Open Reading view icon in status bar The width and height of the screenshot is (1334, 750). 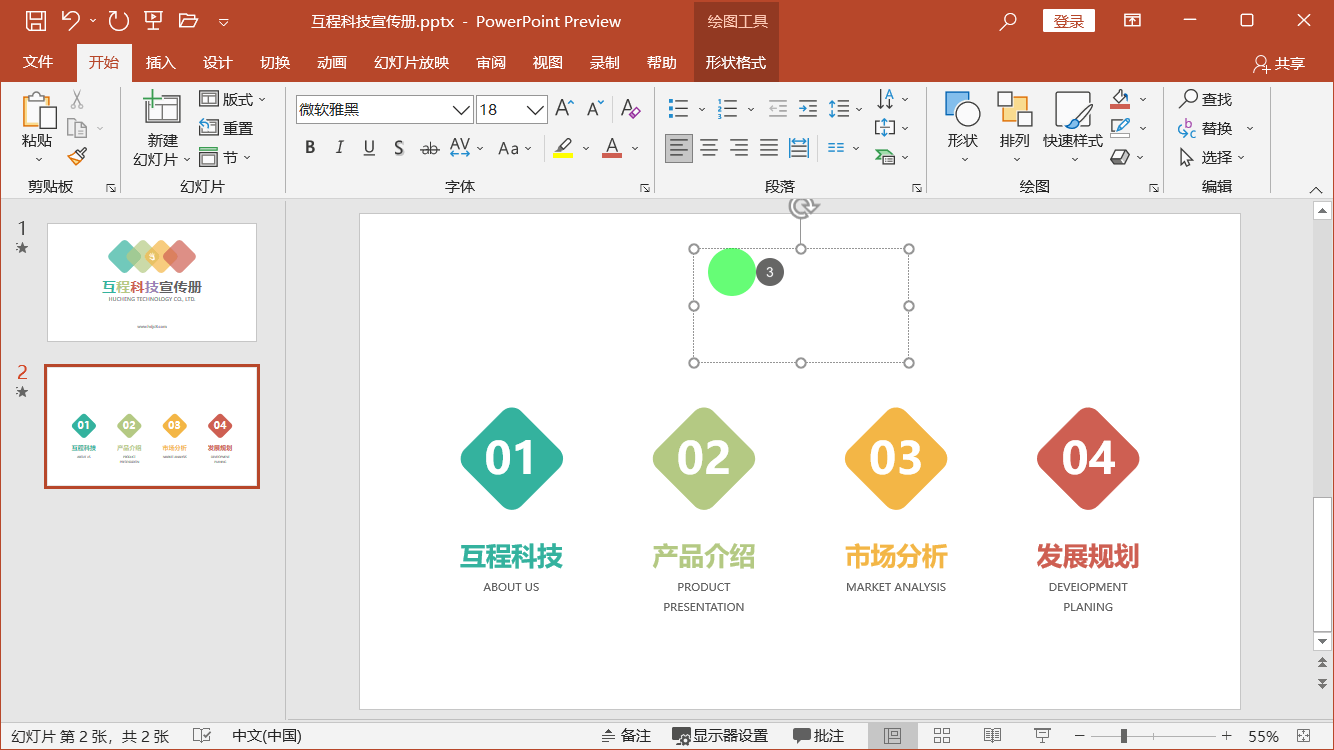[992, 736]
